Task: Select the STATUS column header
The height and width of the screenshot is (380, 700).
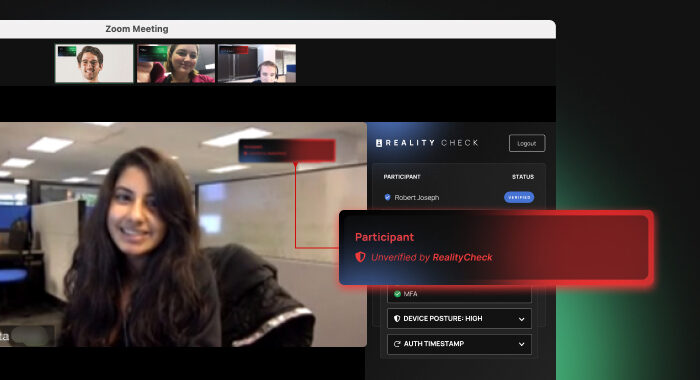Action: (523, 177)
